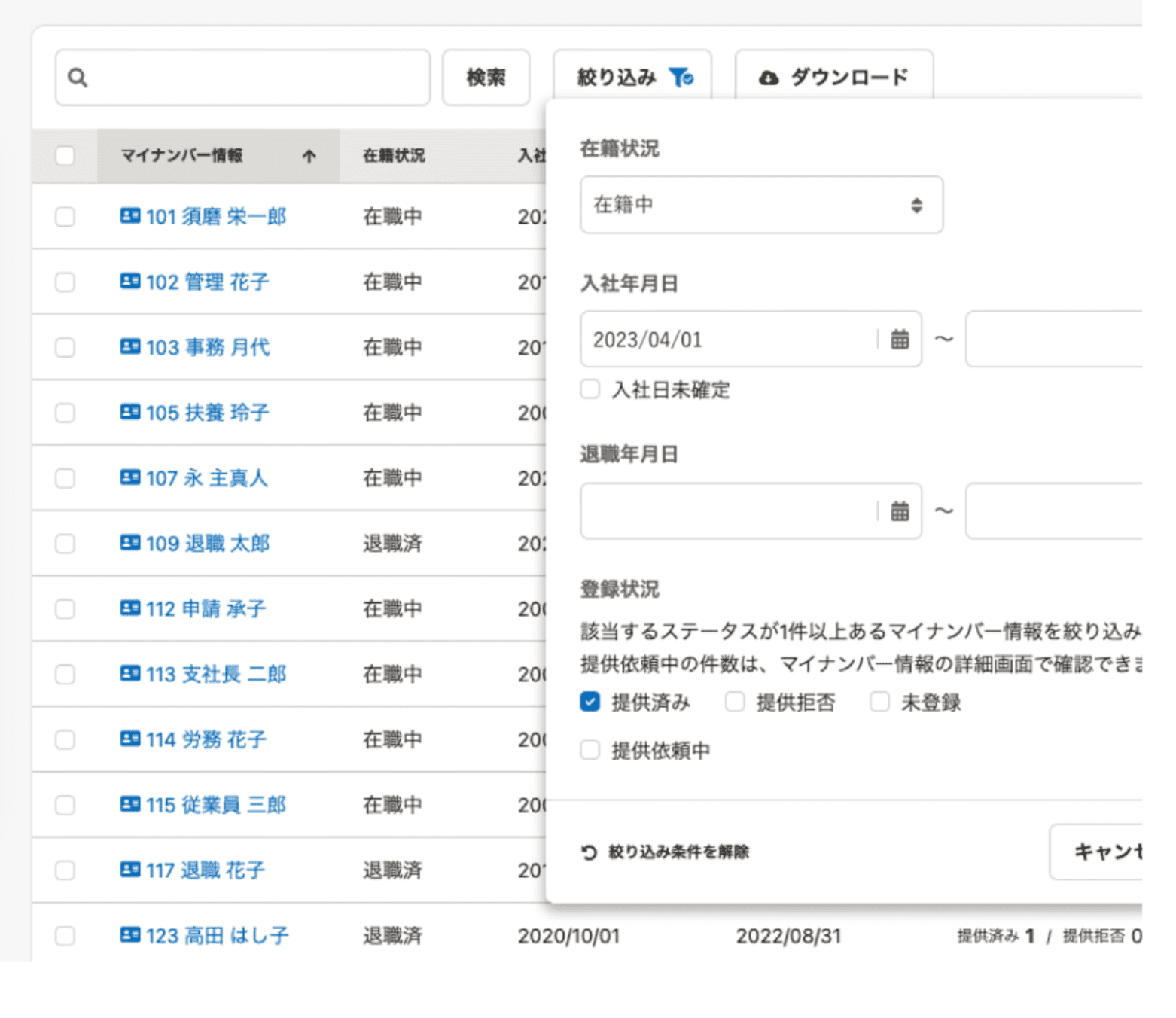Toggle the 提供依頼中 checkbox
Image resolution: width=1176 pixels, height=1018 pixels.
click(x=590, y=750)
